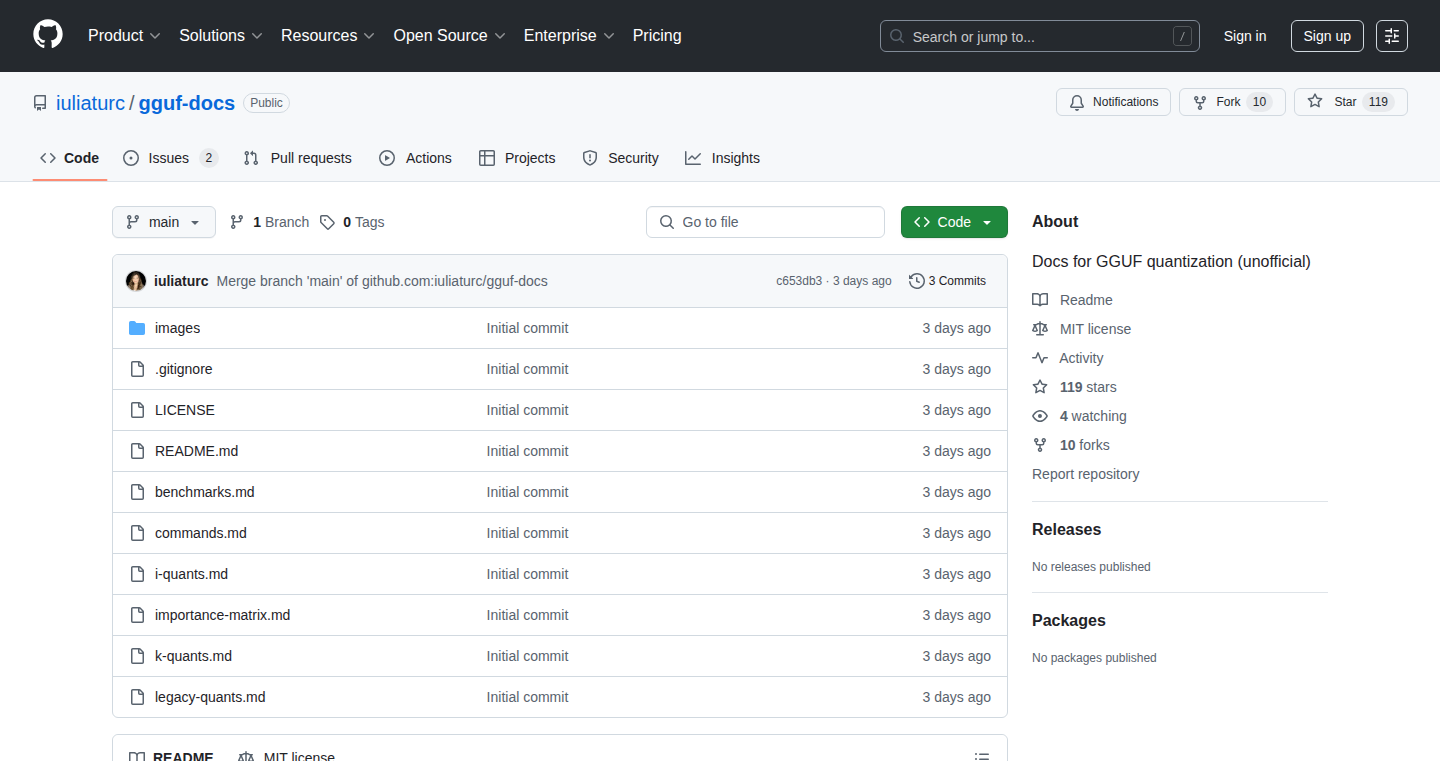
Task: Expand the Product menu
Action: click(124, 36)
